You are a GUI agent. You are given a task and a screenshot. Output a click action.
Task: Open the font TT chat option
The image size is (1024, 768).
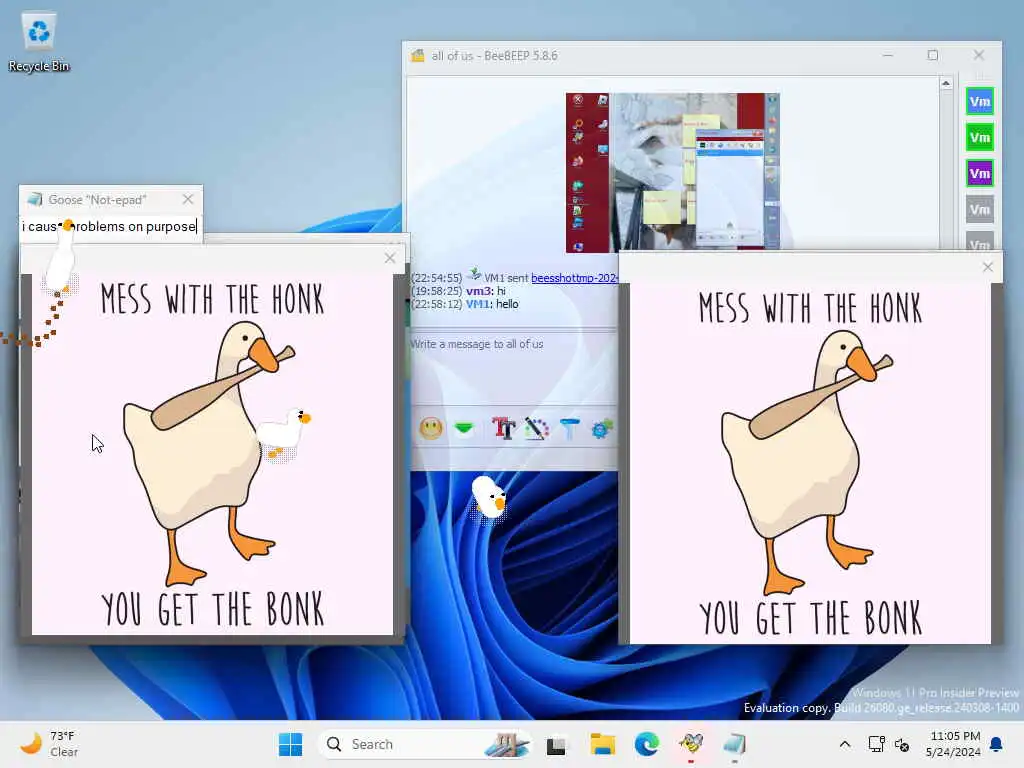click(x=504, y=428)
